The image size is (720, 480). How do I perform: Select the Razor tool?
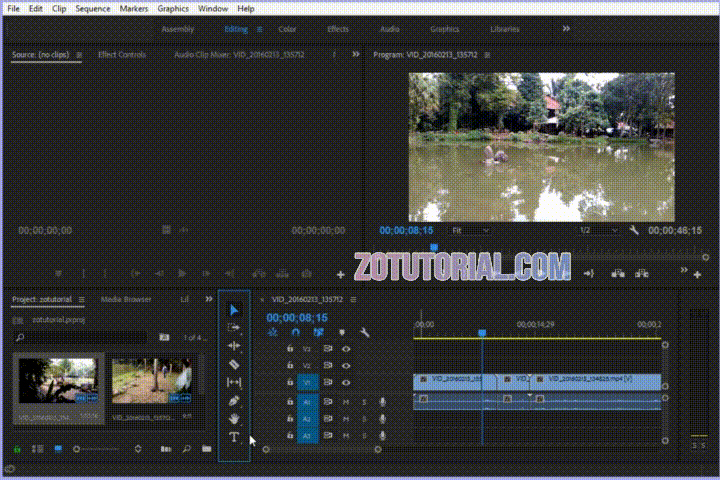tap(234, 364)
